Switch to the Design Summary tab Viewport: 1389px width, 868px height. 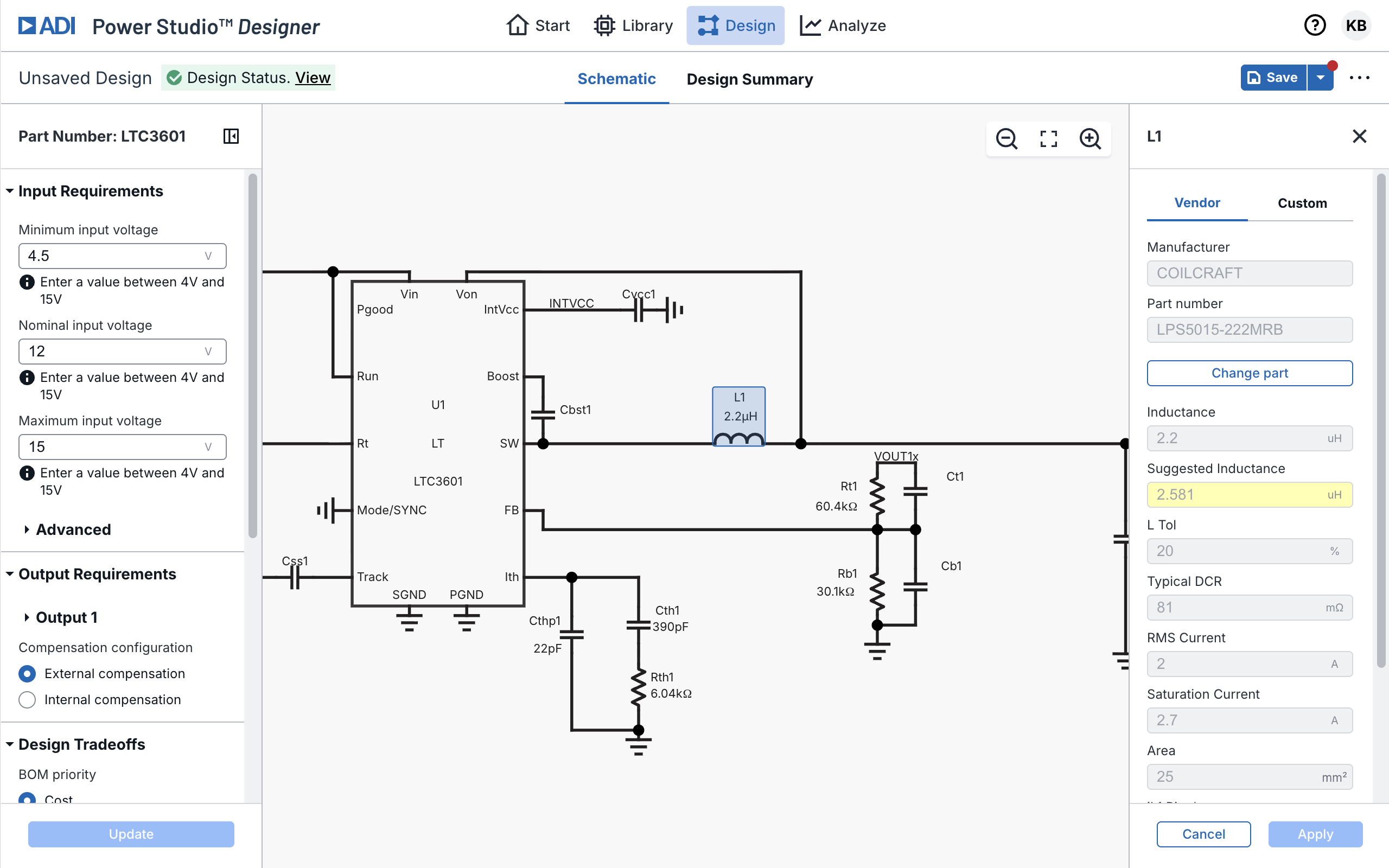point(750,79)
